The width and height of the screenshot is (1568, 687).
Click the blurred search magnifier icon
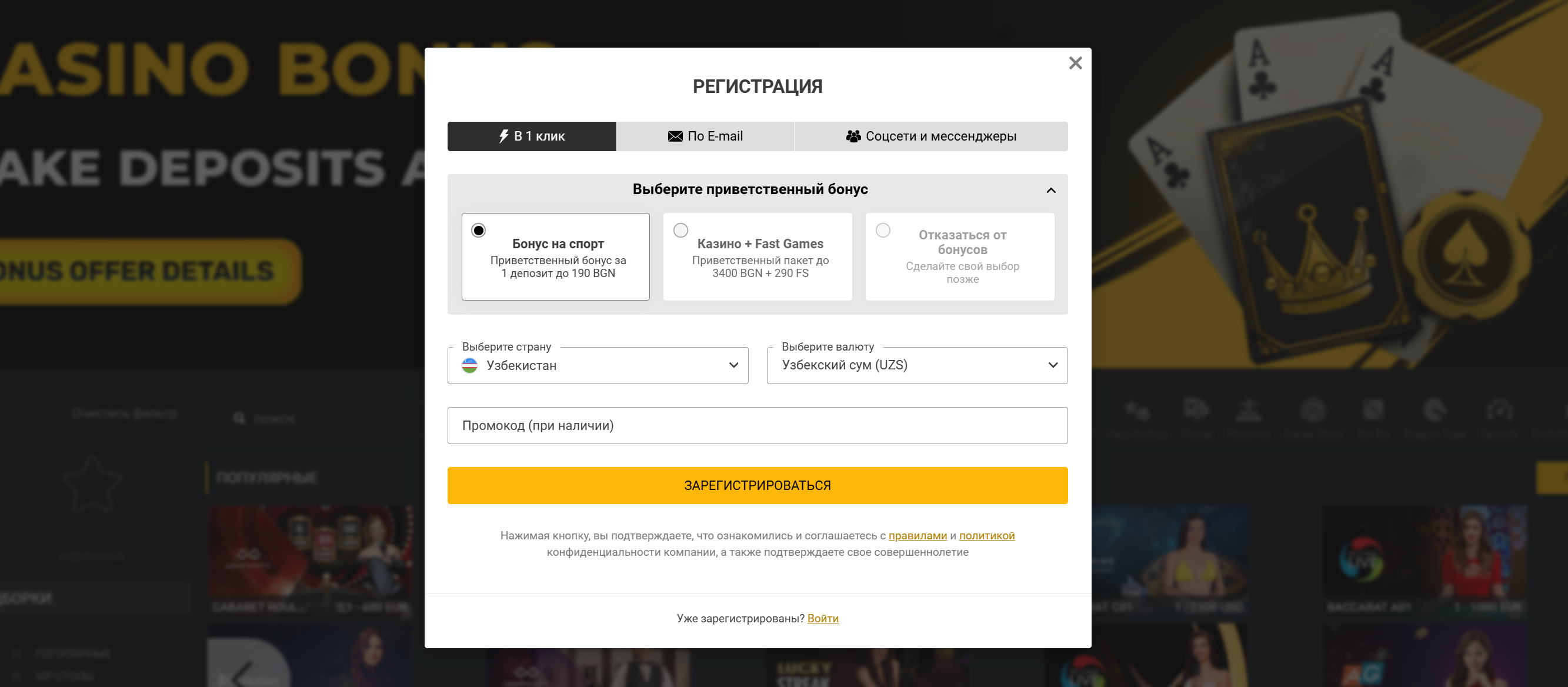239,419
